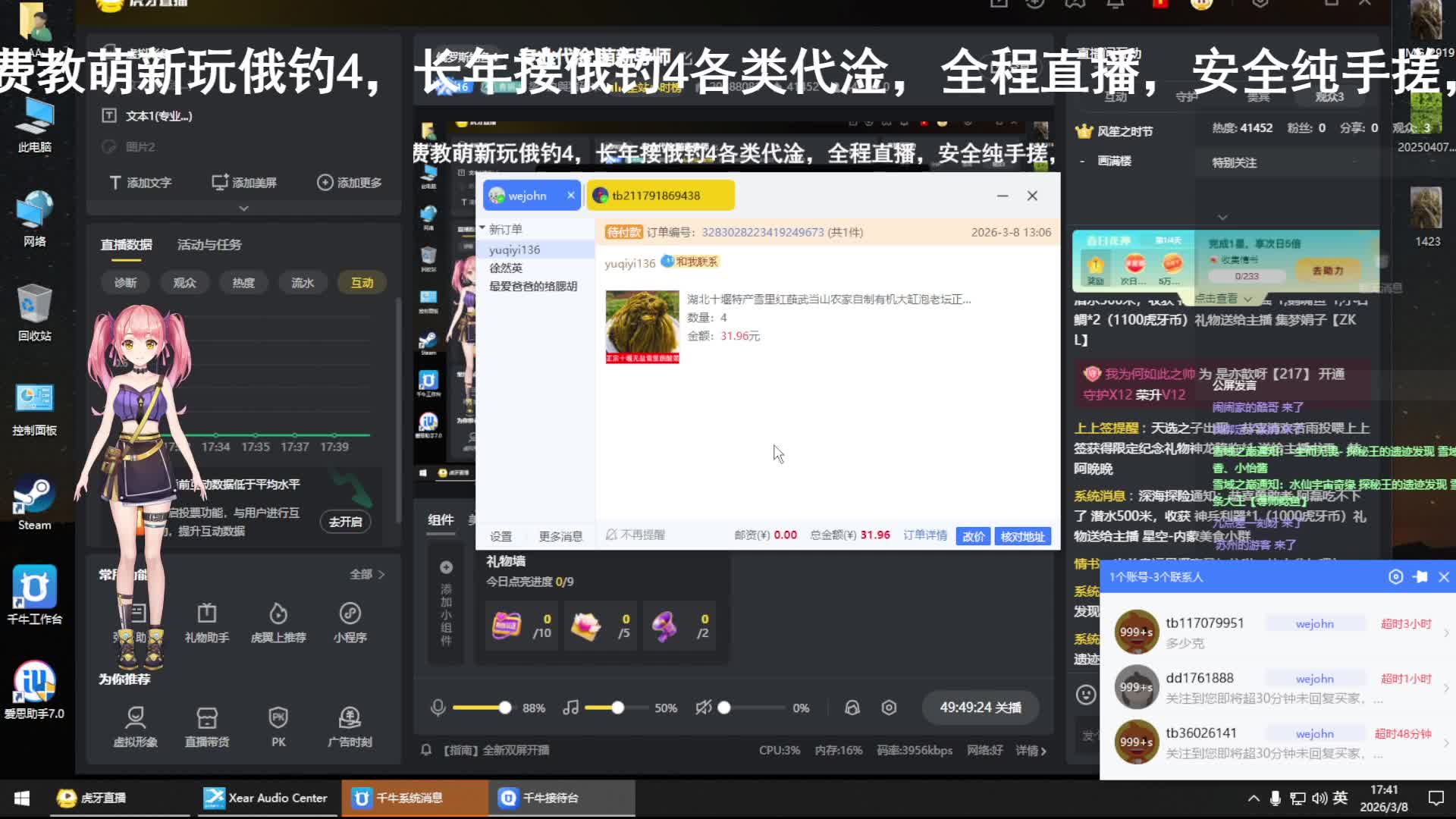Open the headphone monitor icon

[x=852, y=708]
